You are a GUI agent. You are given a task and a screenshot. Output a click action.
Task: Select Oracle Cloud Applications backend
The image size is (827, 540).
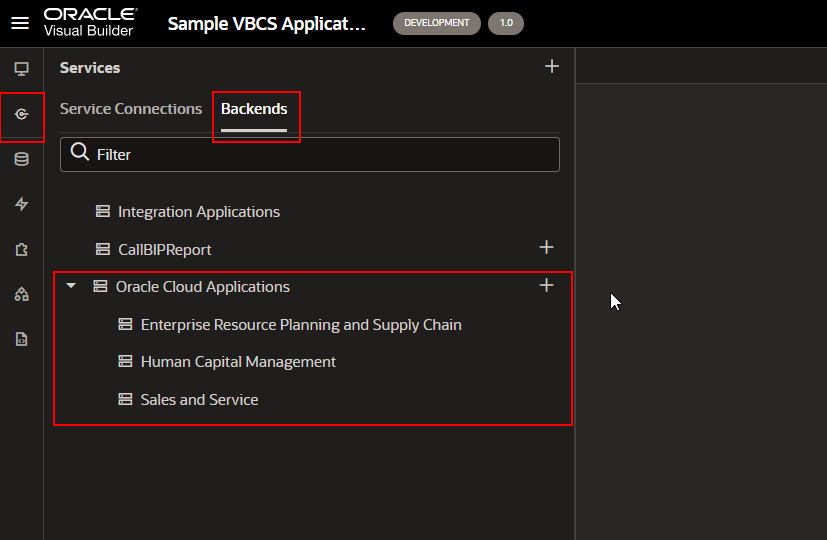coord(203,287)
